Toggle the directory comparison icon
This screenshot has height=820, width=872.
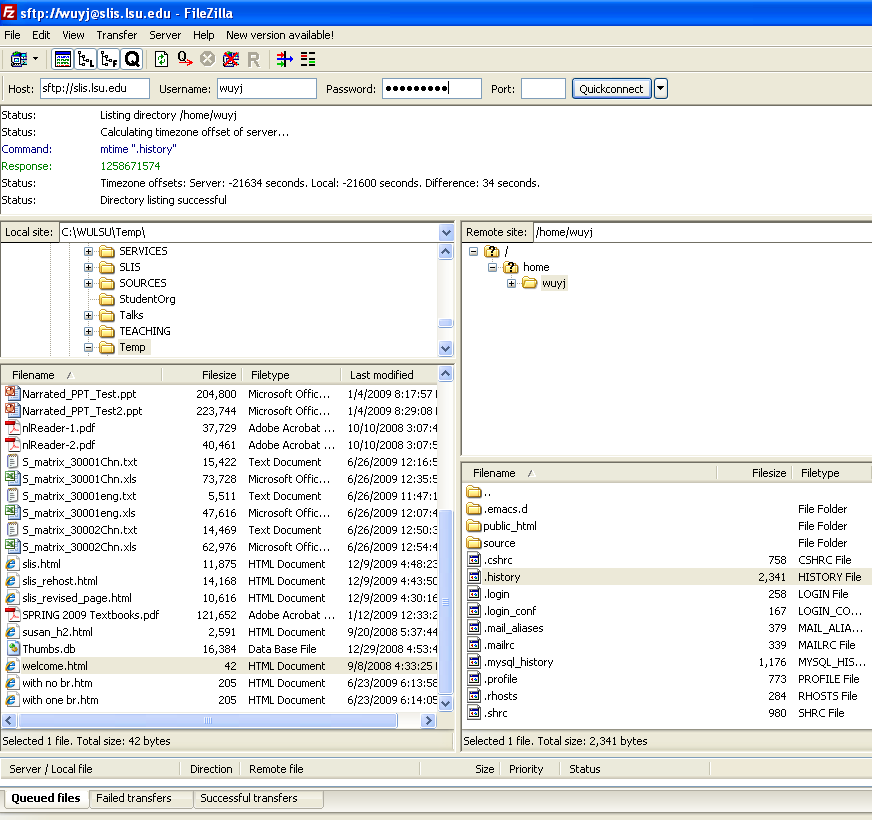(308, 59)
